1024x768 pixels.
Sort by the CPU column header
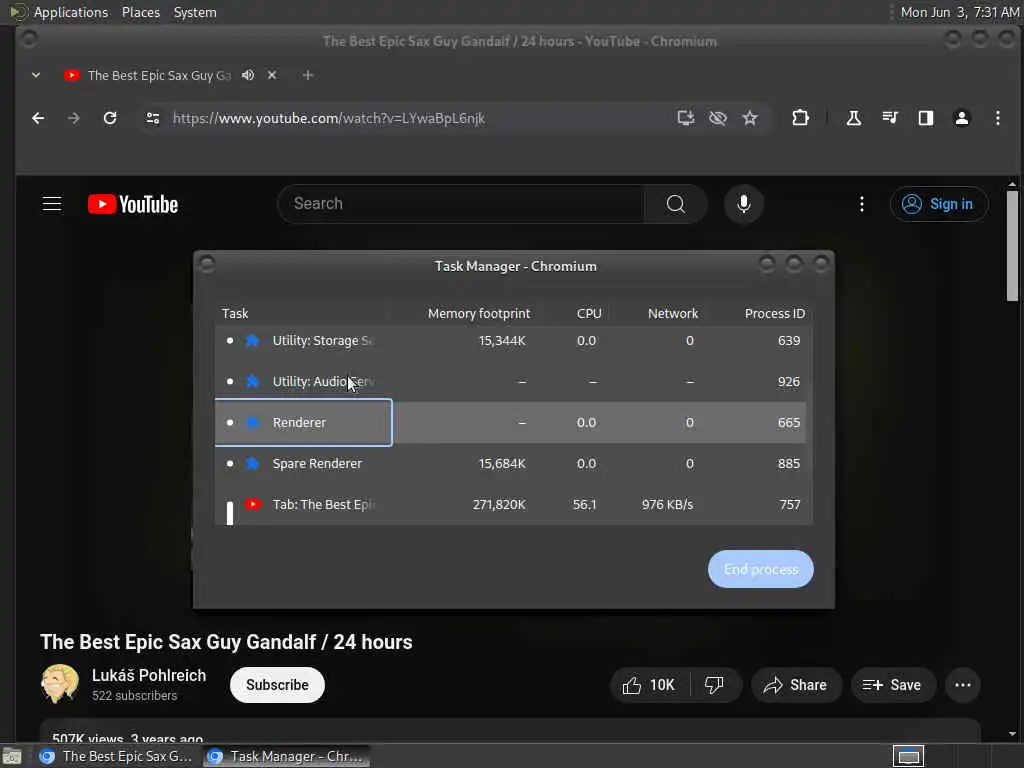(x=589, y=313)
